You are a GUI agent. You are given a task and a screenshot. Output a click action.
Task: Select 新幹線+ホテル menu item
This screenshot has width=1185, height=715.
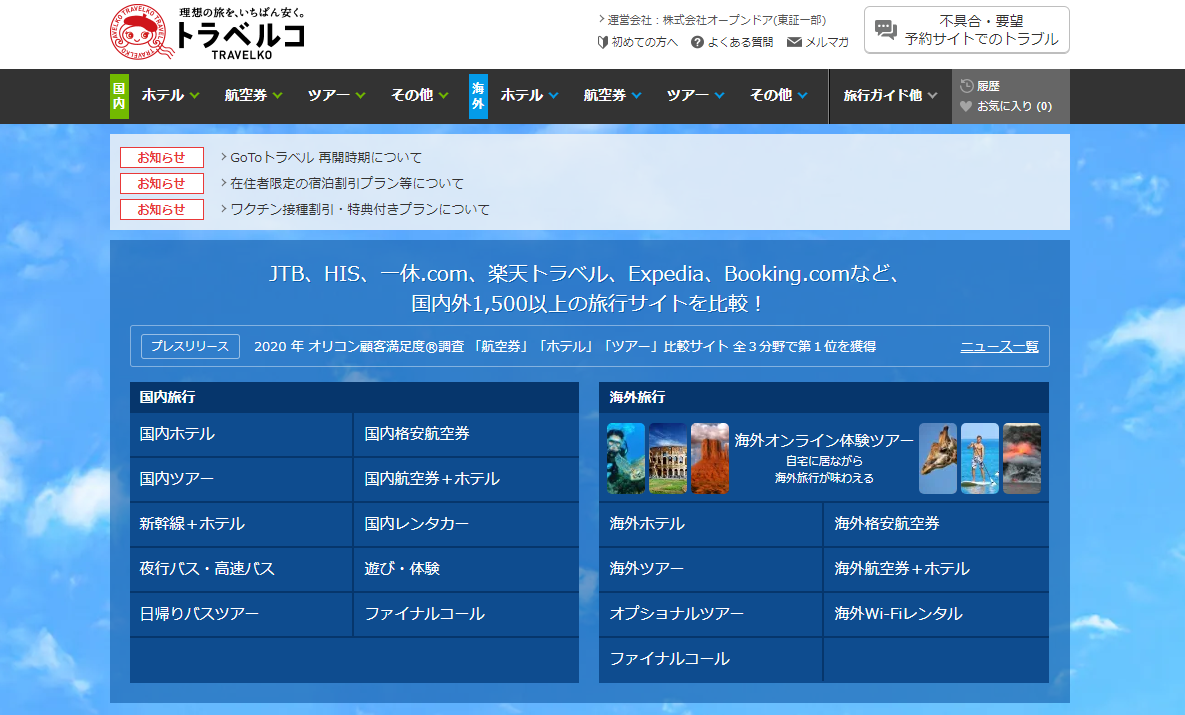[241, 524]
